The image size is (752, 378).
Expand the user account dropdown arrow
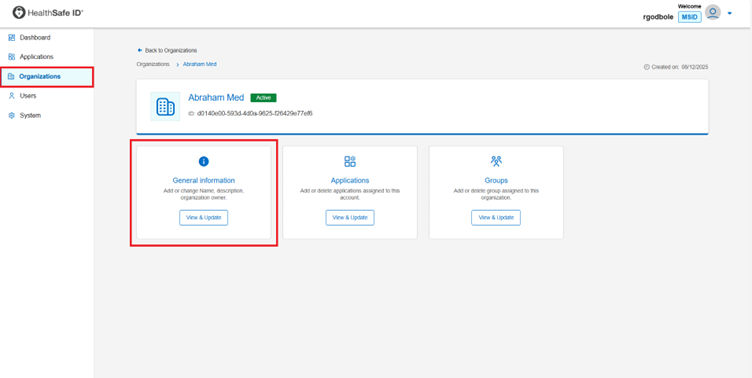[729, 13]
